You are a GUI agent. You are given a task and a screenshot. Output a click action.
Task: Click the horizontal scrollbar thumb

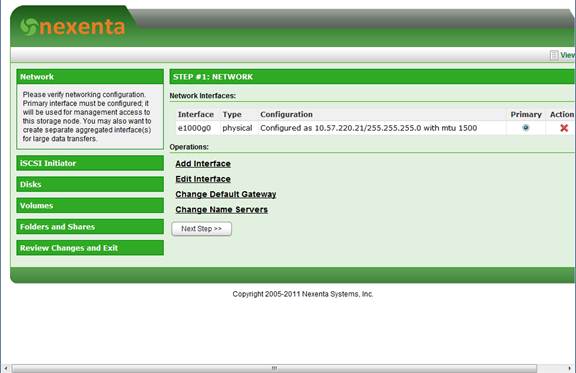274,368
